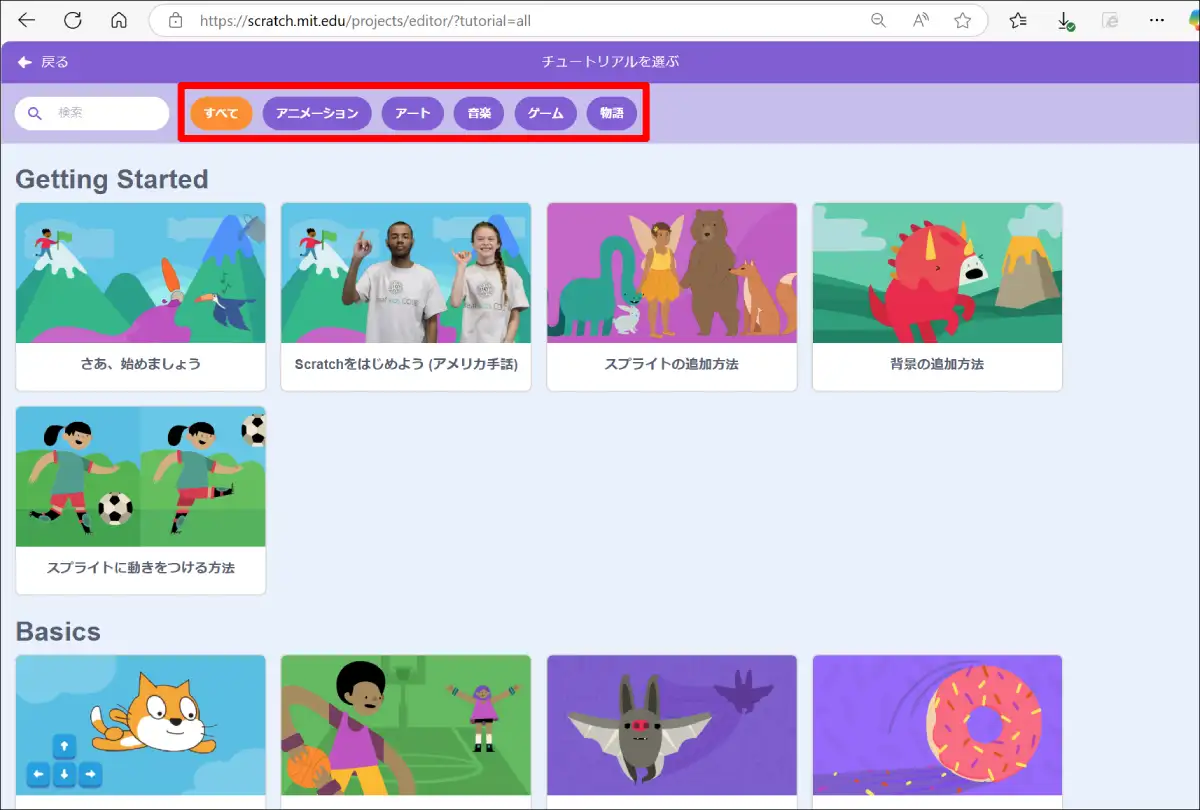
Task: Filter tutorials by アニメーション
Action: click(x=317, y=113)
